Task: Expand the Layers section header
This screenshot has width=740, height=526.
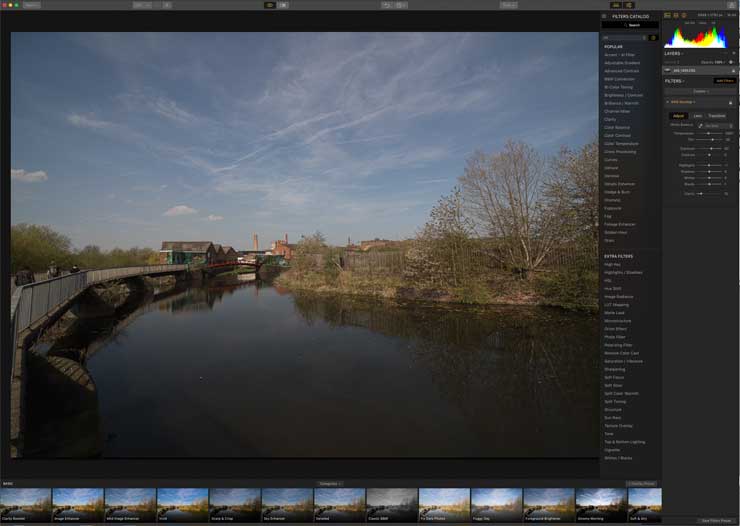Action: [x=673, y=54]
